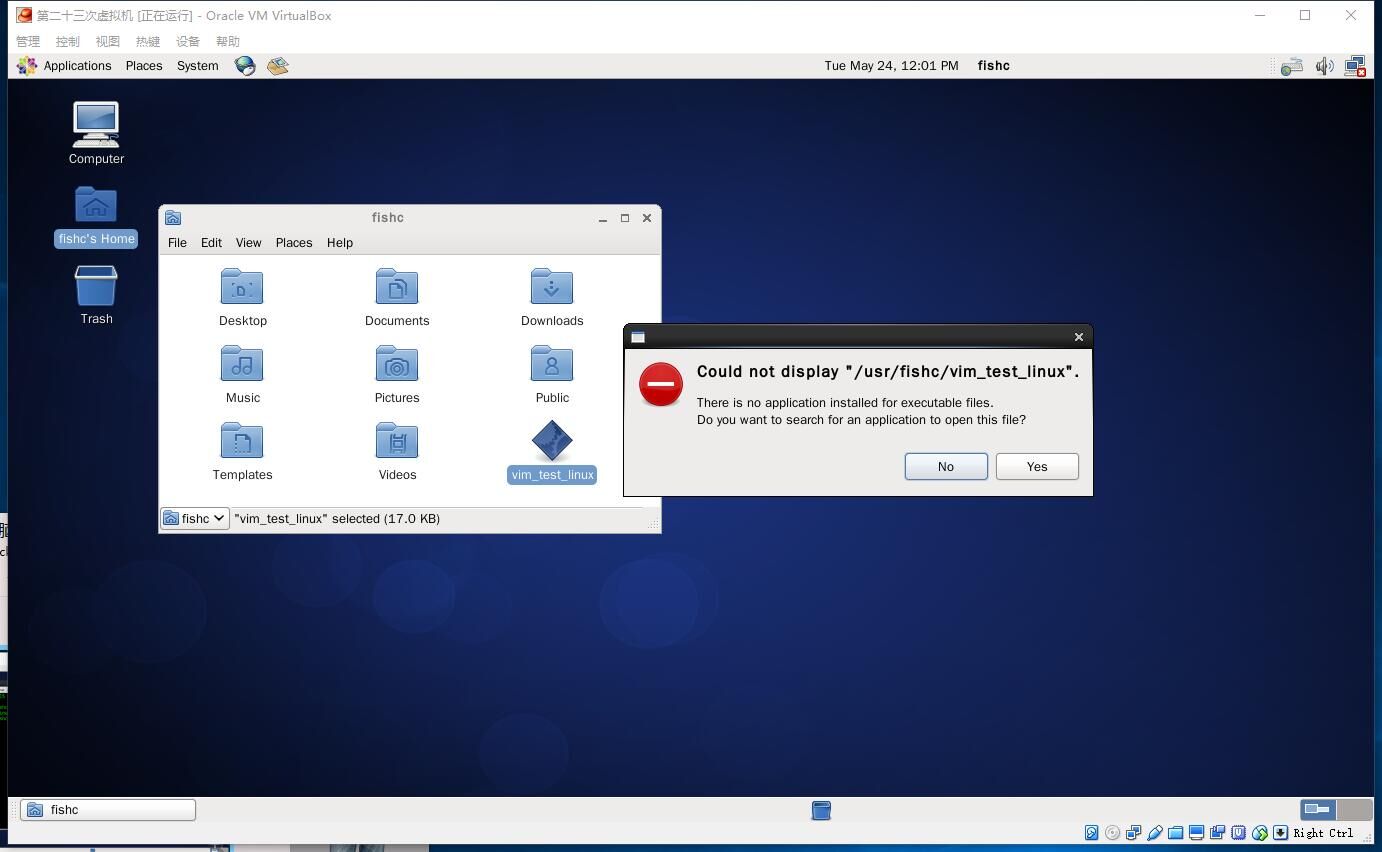Viewport: 1382px width, 852px height.
Task: Open the File menu in fishc window
Action: 177,243
